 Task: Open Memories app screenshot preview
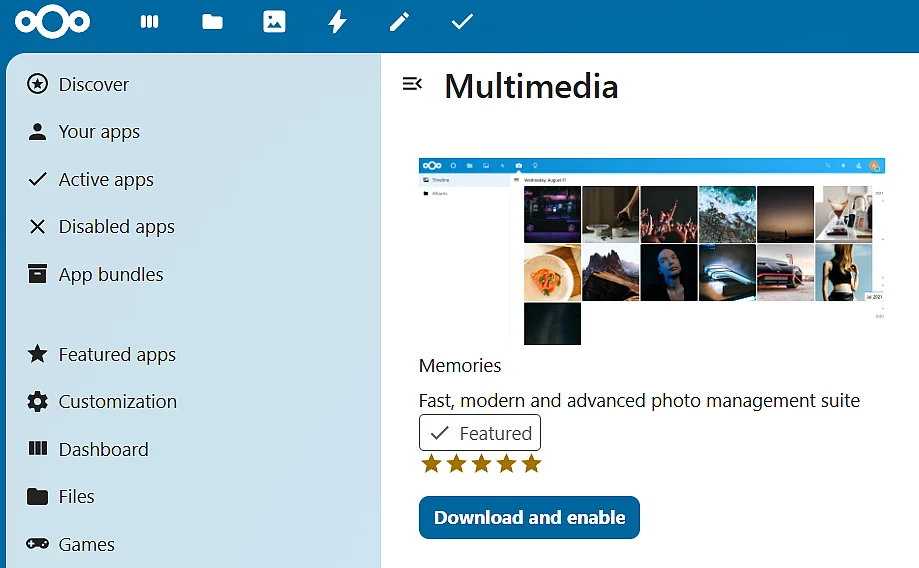(x=652, y=251)
